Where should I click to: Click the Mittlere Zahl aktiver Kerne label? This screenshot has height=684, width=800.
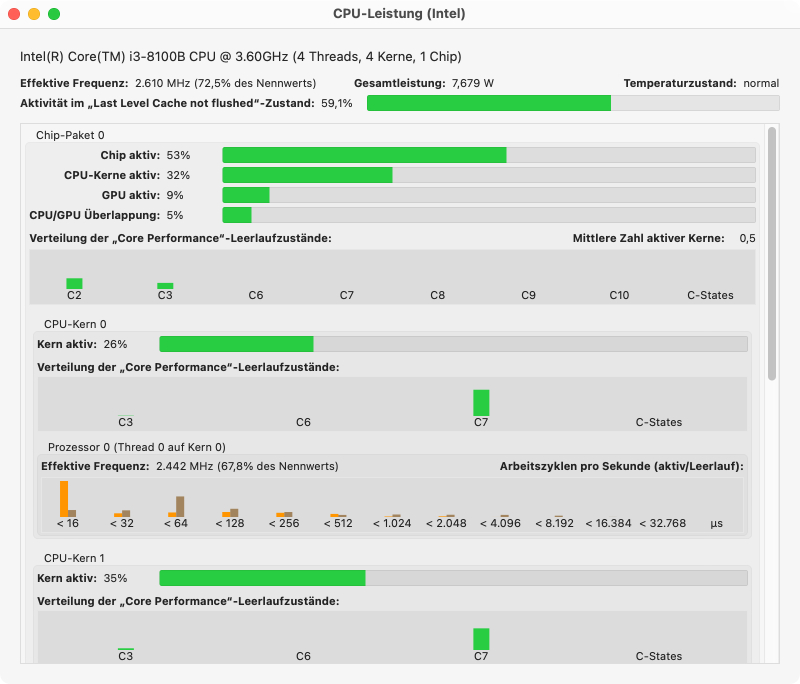648,238
